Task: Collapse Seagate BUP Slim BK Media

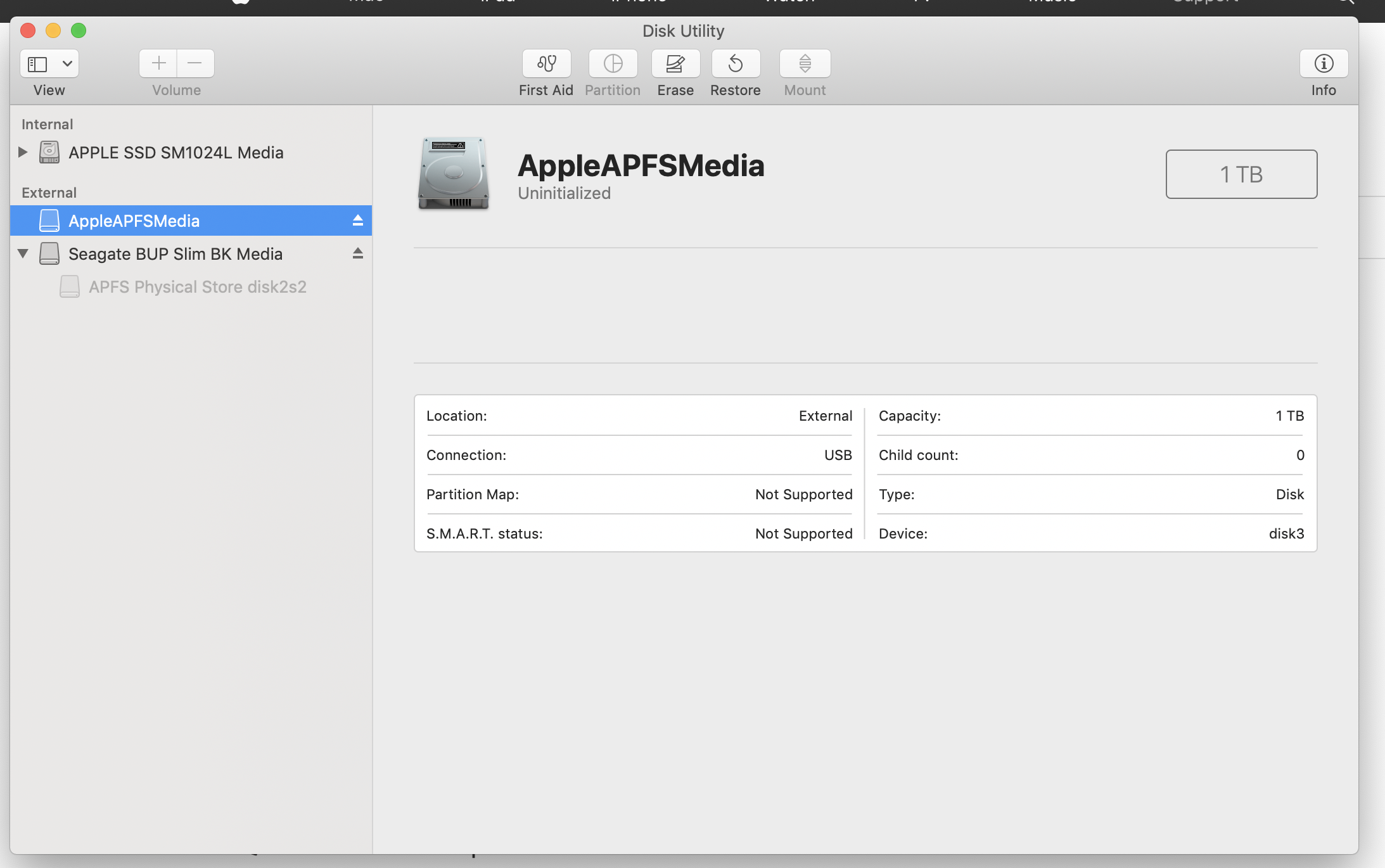Action: tap(23, 253)
